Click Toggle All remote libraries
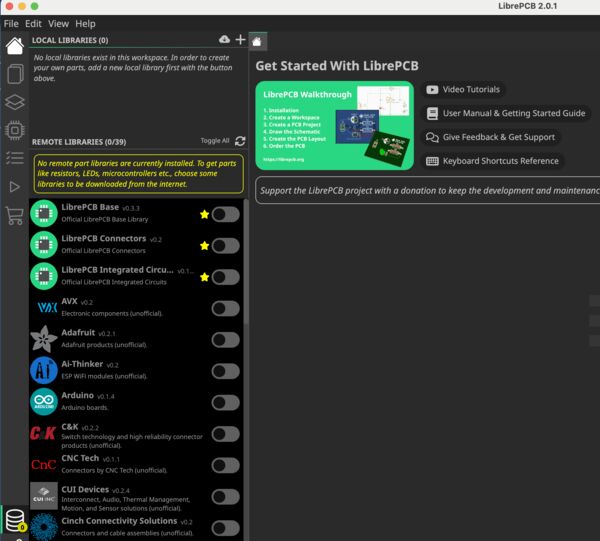600x541 pixels. 215,141
